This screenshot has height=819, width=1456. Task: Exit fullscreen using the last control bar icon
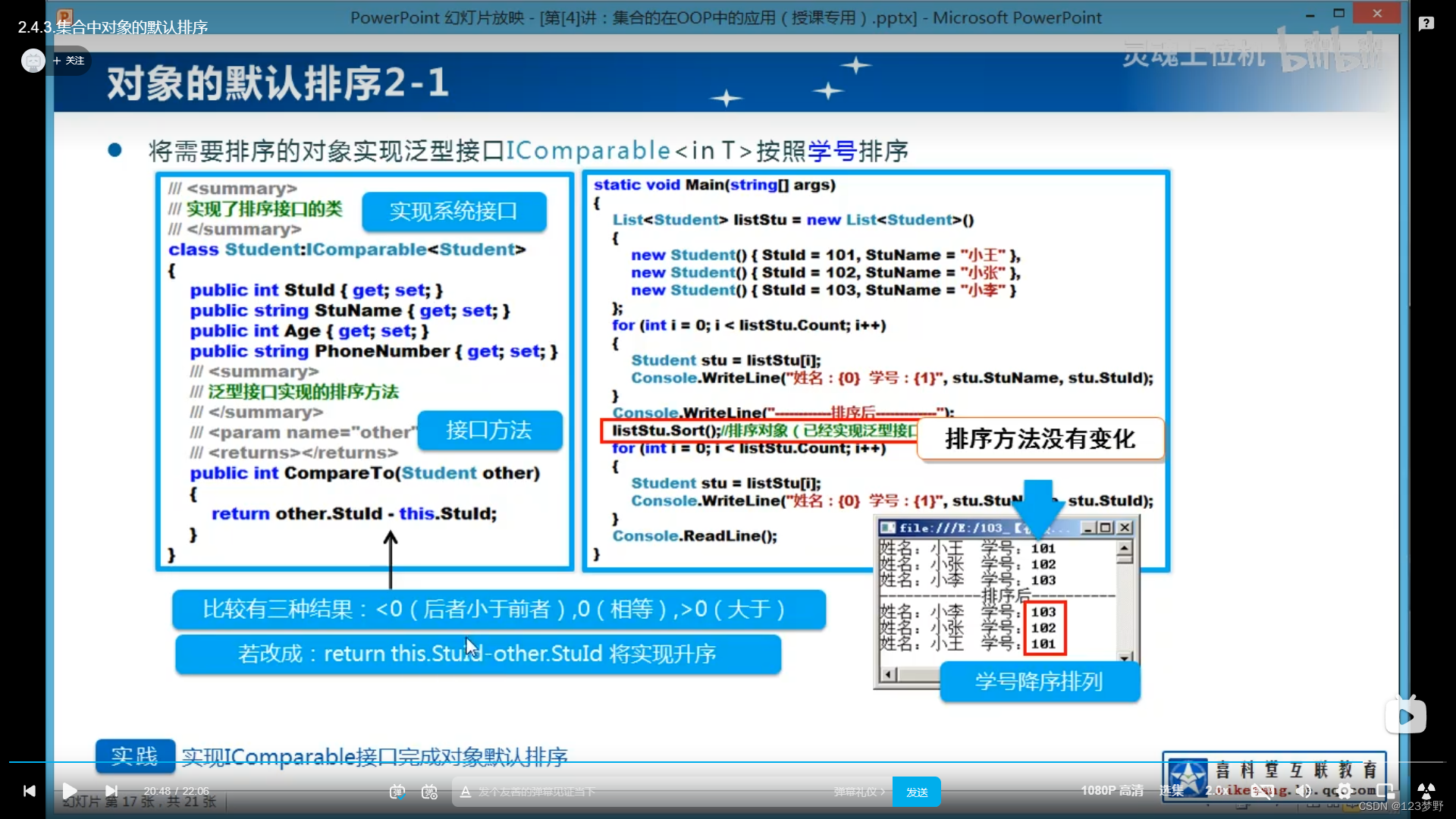(x=1426, y=791)
